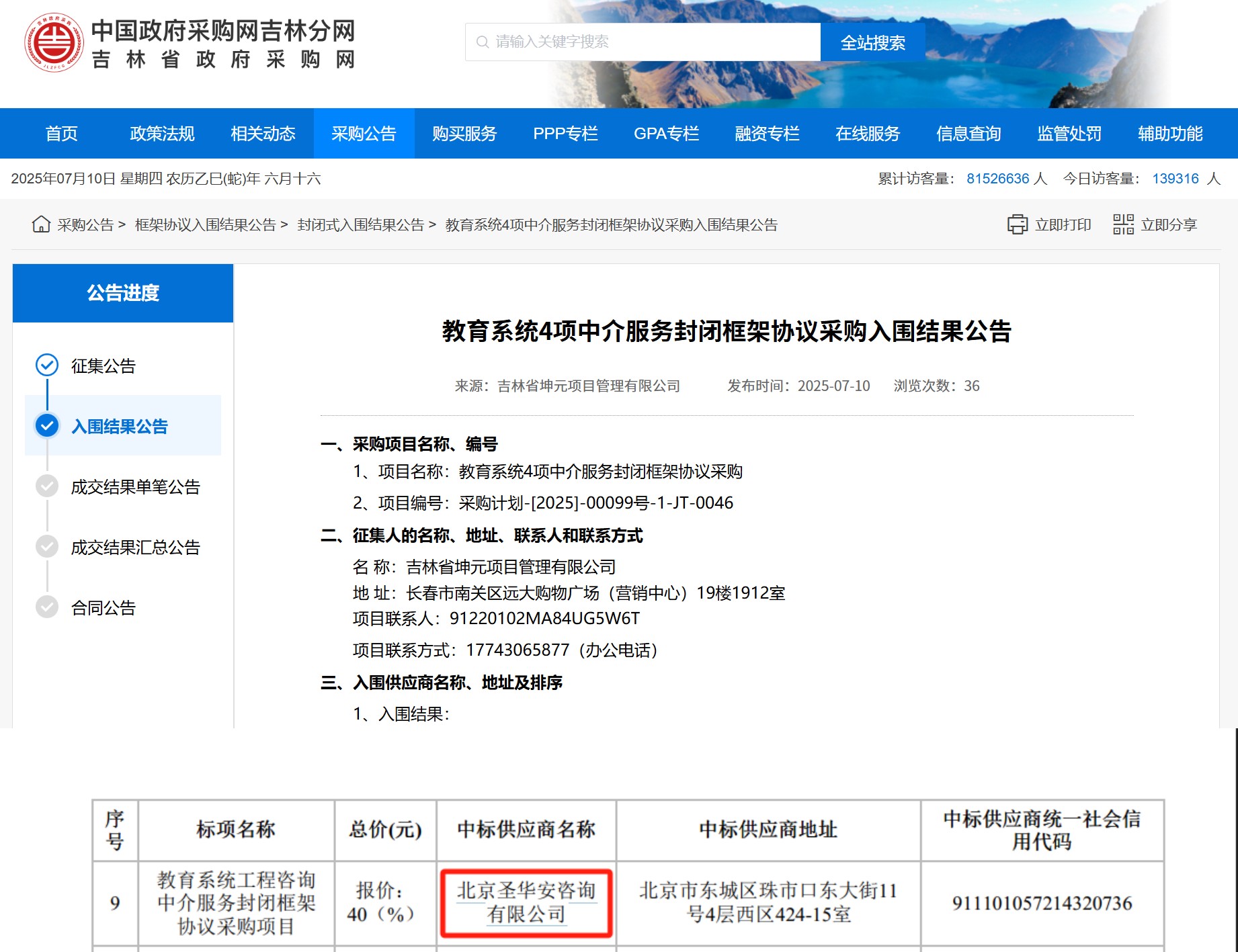Screen dimensions: 1238x952
Task: Select 入围结果公告 progress step
Action: 123,426
